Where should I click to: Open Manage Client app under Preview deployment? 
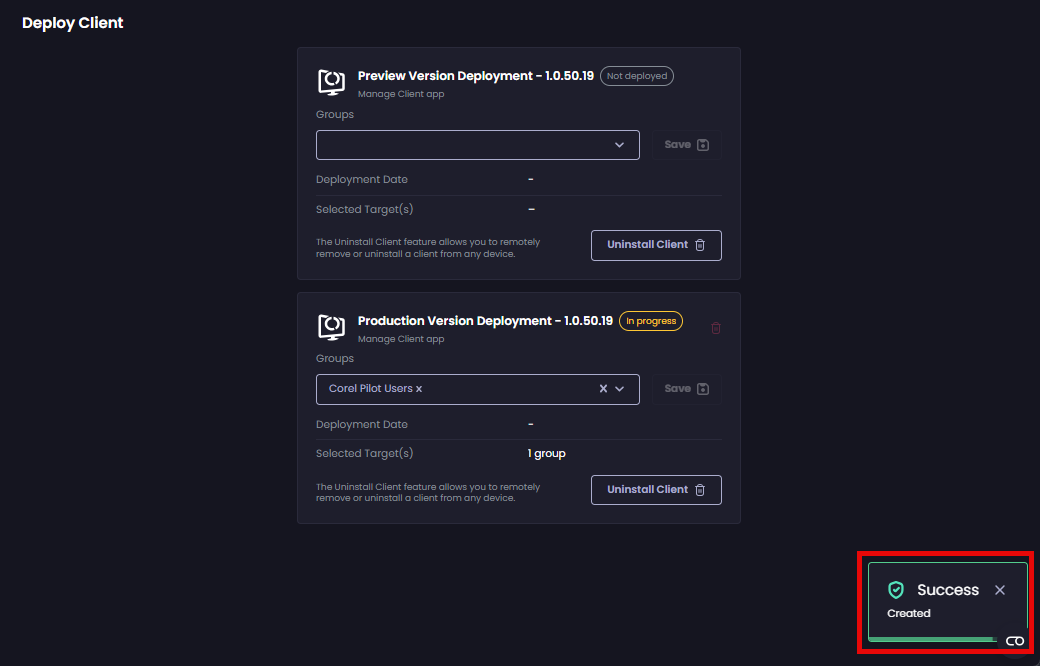[400, 93]
